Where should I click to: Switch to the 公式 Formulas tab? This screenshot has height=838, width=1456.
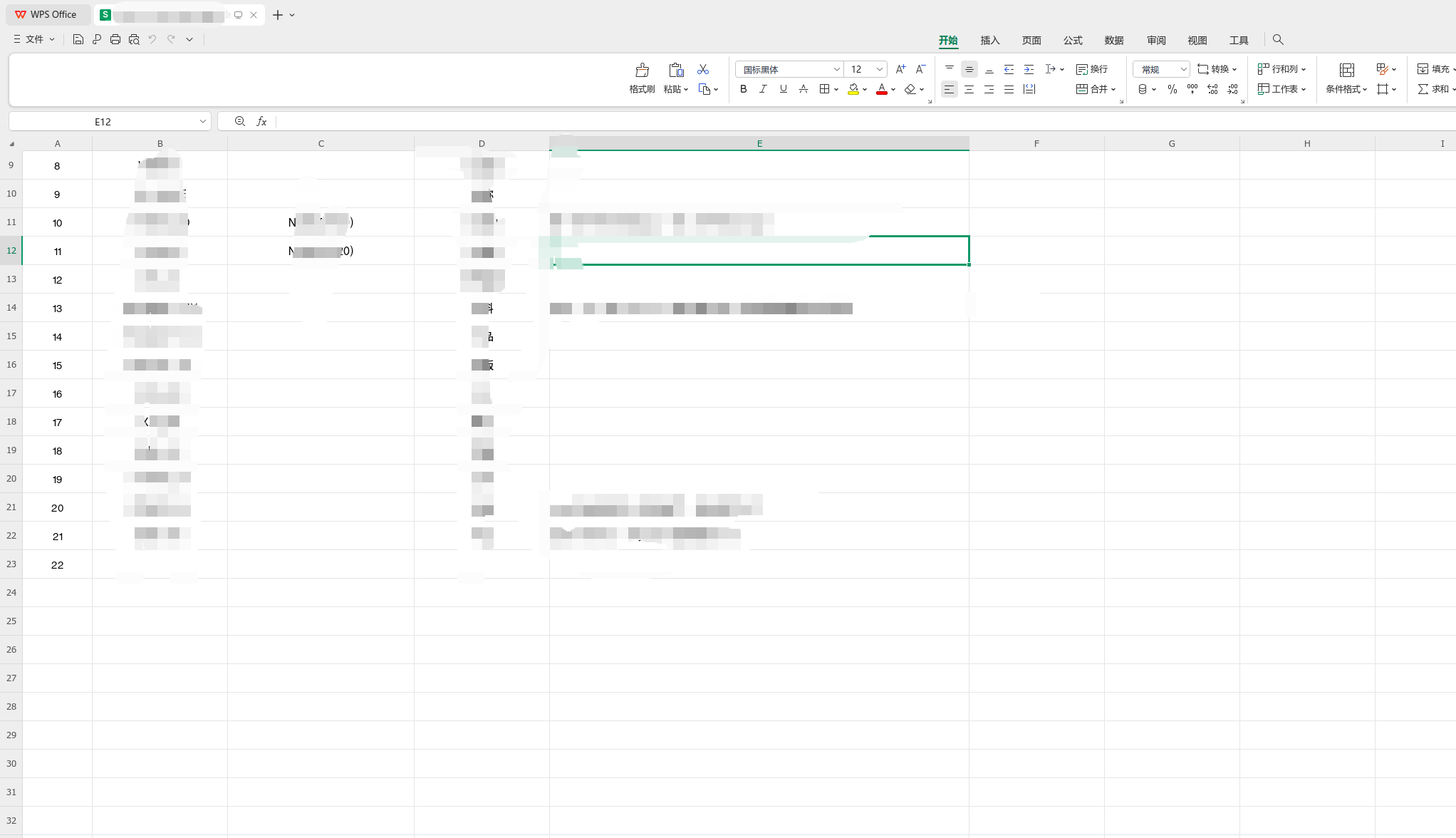tap(1073, 41)
